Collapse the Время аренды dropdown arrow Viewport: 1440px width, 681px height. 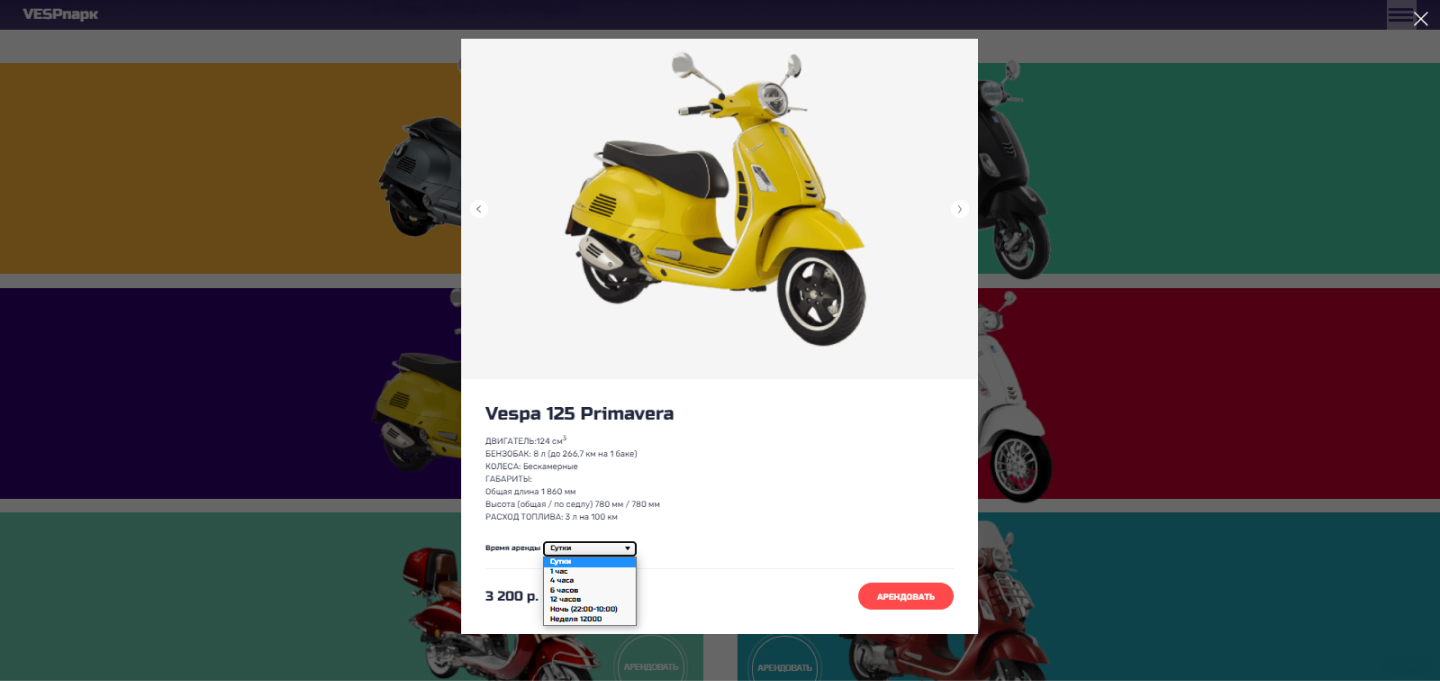[x=627, y=548]
